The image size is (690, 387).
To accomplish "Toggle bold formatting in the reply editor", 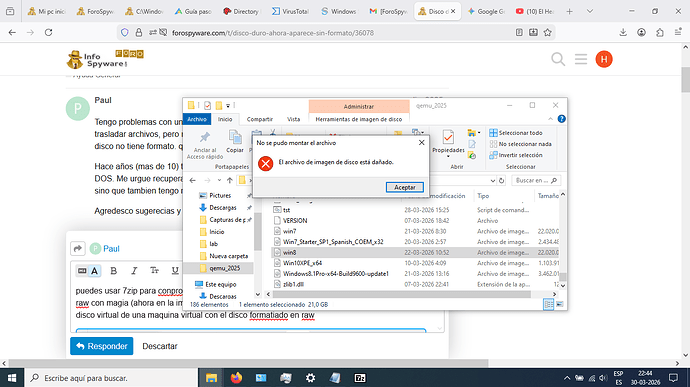I will coord(114,271).
